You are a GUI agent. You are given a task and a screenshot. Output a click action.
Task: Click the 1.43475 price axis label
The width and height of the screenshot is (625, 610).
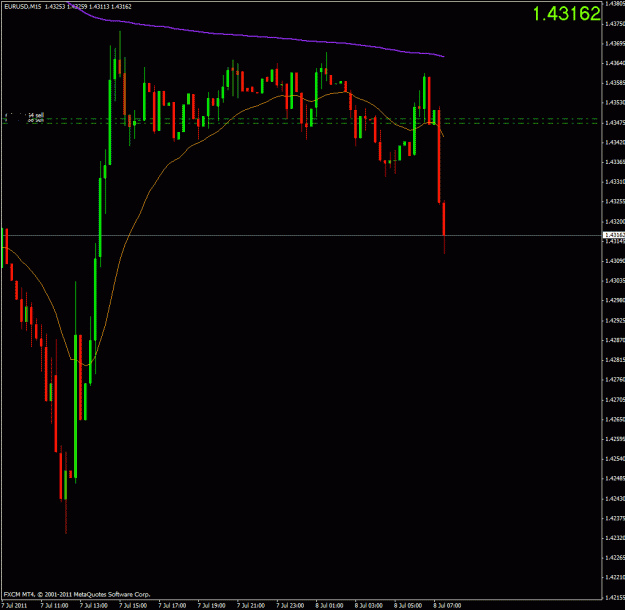click(x=615, y=122)
